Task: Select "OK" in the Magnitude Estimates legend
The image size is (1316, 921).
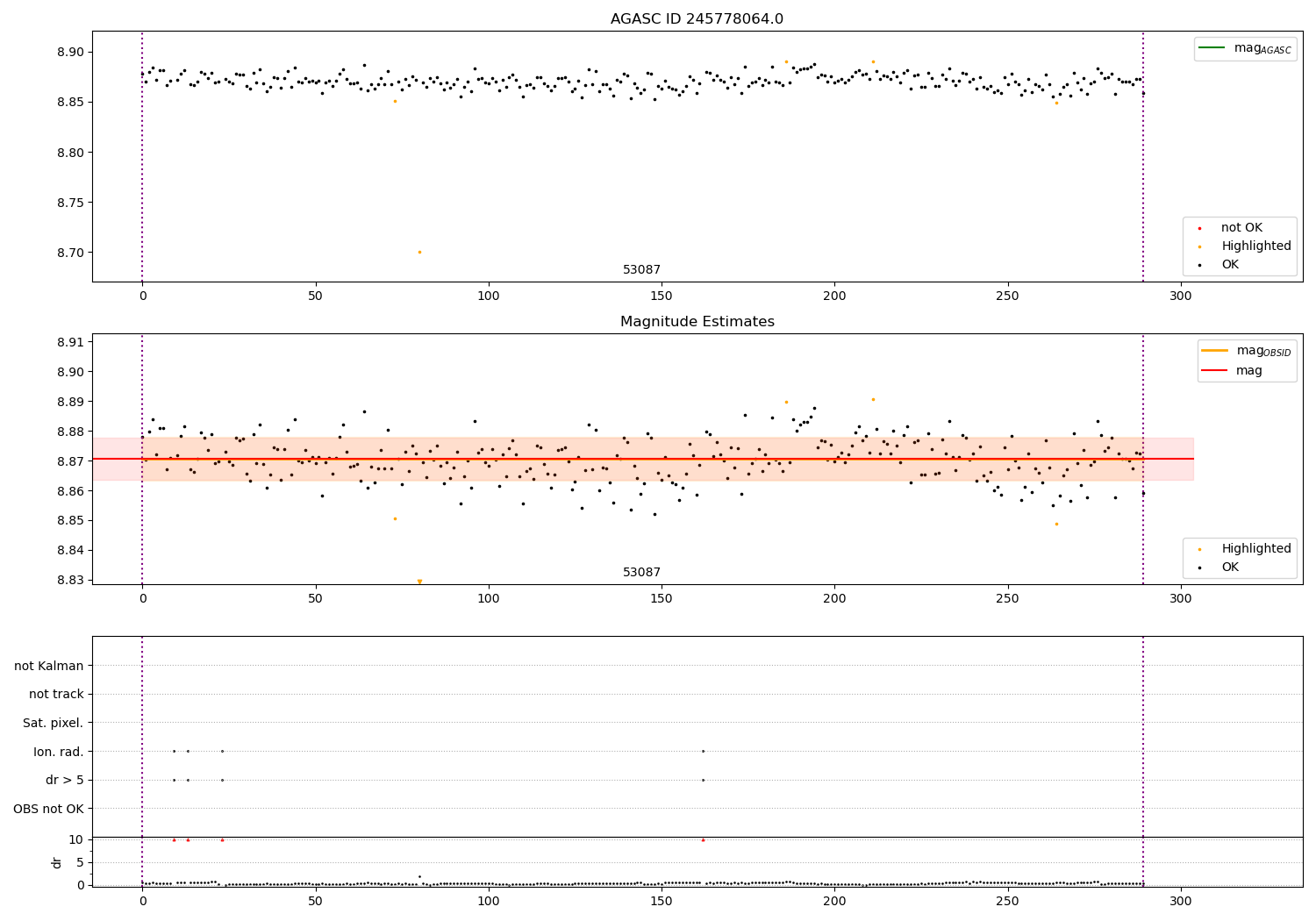Action: pyautogui.click(x=1230, y=568)
